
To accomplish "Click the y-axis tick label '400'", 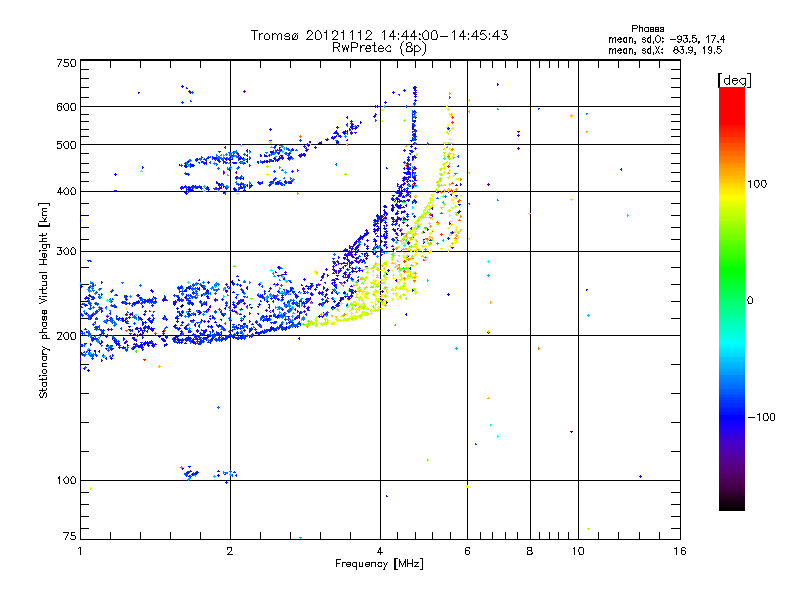I will 66,191.
